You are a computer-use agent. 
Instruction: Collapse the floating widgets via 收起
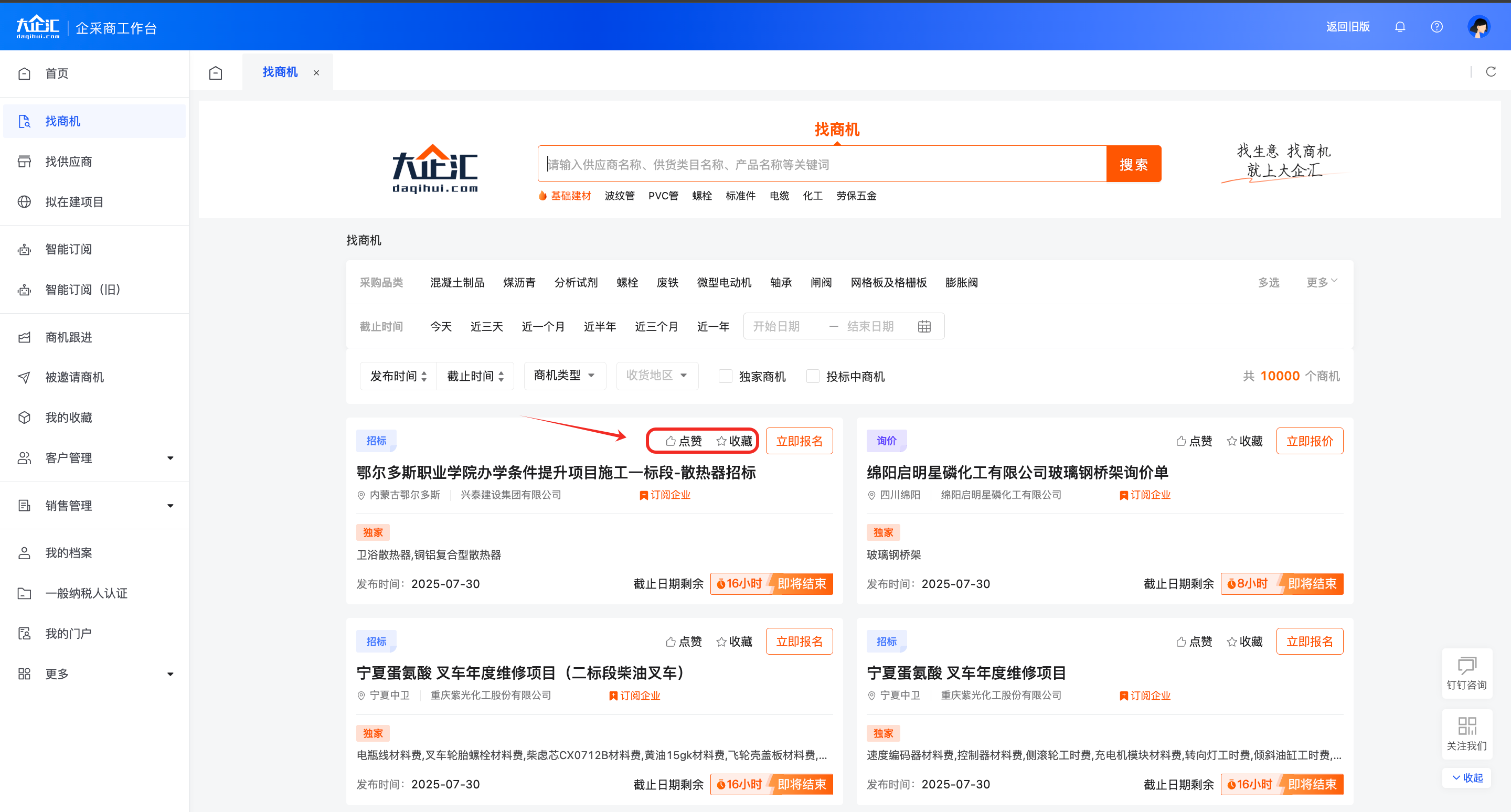[x=1466, y=778]
